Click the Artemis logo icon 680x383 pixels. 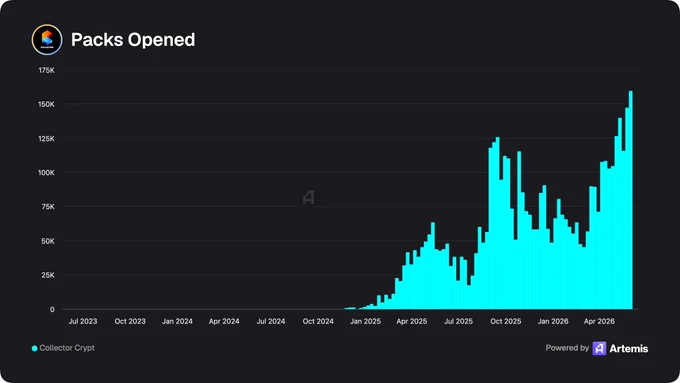coord(599,348)
